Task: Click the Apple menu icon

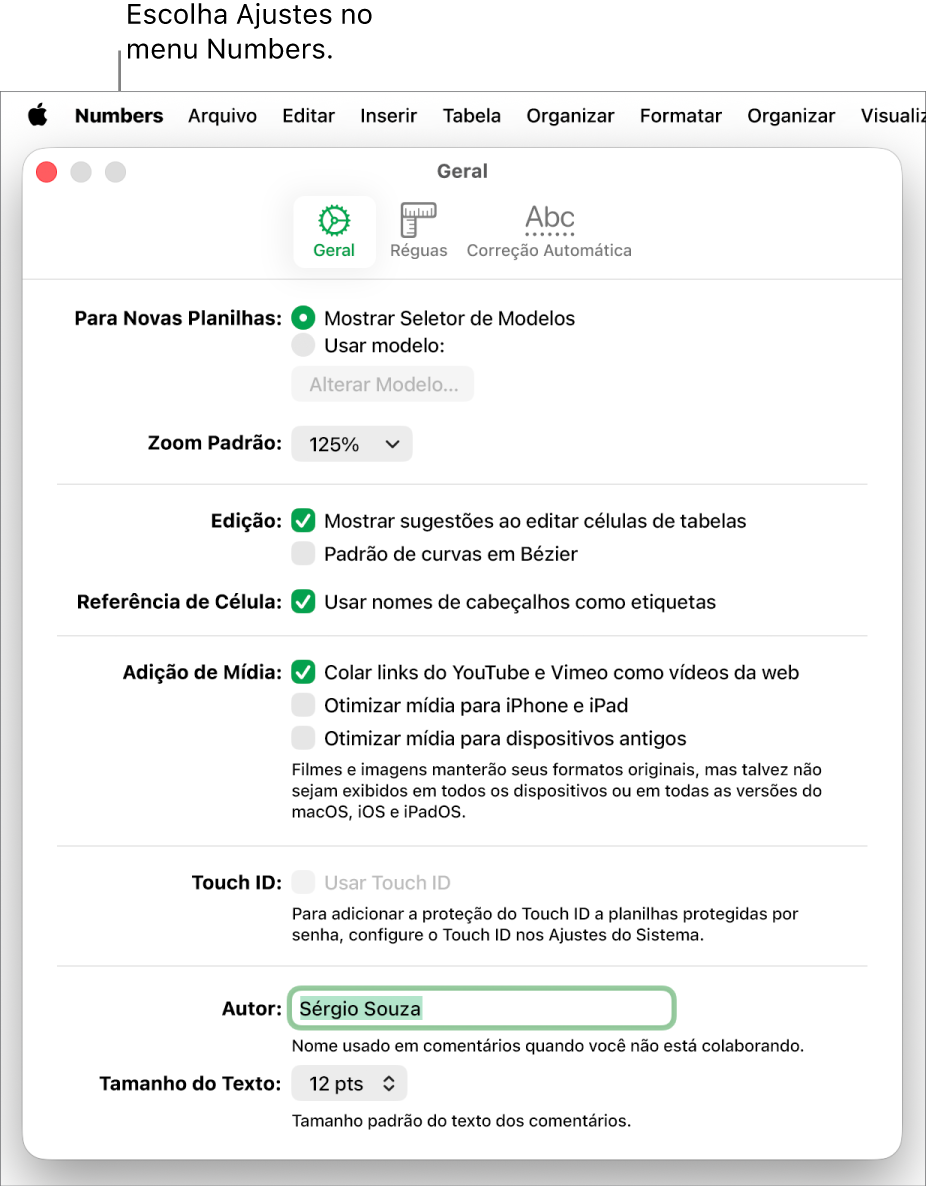Action: 38,115
